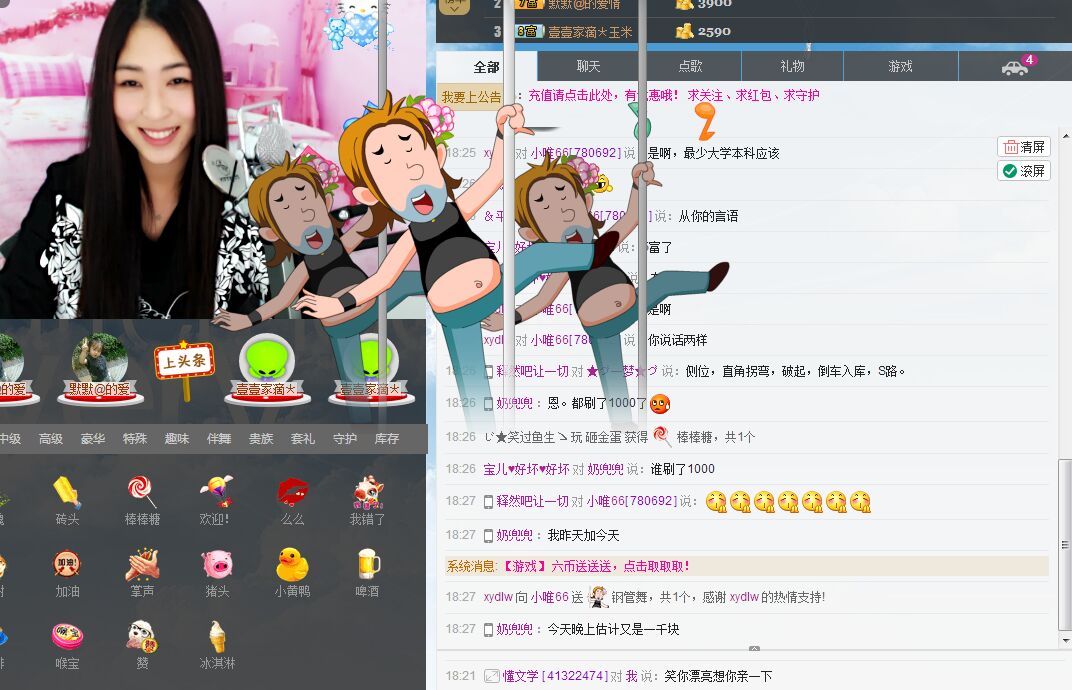Click the lollipop icon in 砸金蛋 message
The height and width of the screenshot is (690, 1072).
(662, 436)
